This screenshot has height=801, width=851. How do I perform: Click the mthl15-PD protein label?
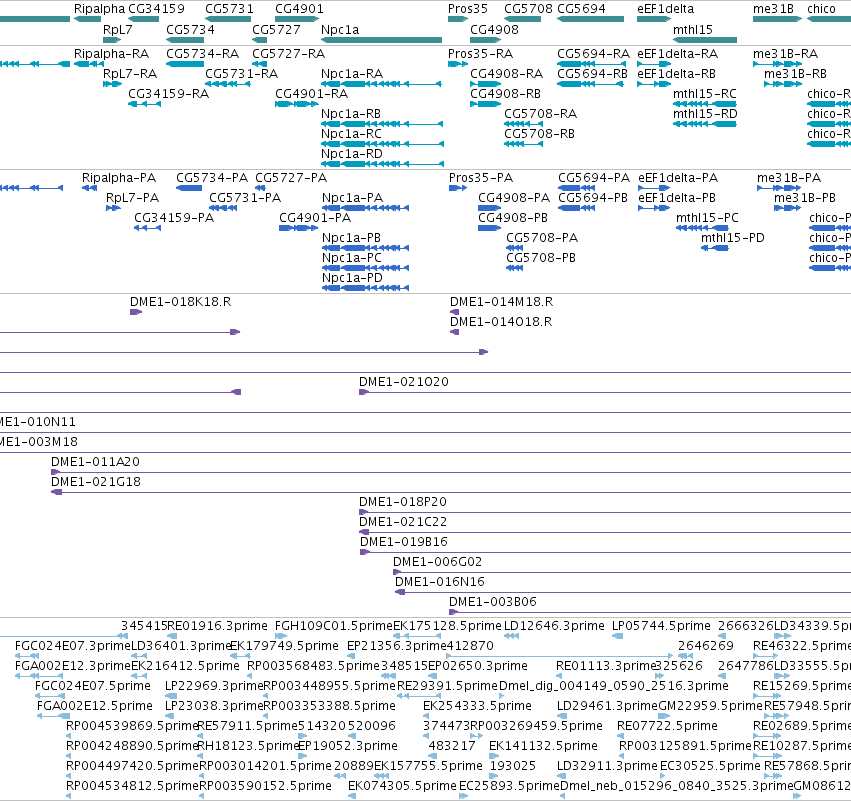733,238
